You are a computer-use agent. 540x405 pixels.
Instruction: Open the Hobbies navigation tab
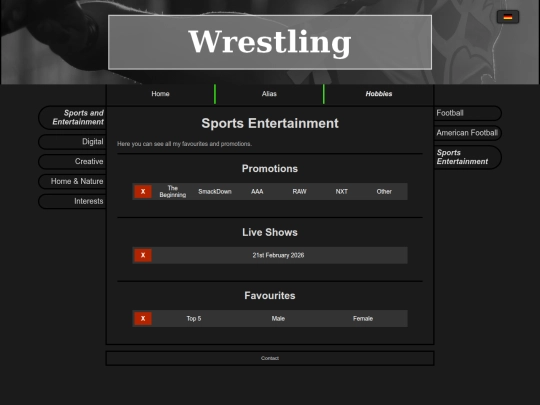(x=379, y=94)
